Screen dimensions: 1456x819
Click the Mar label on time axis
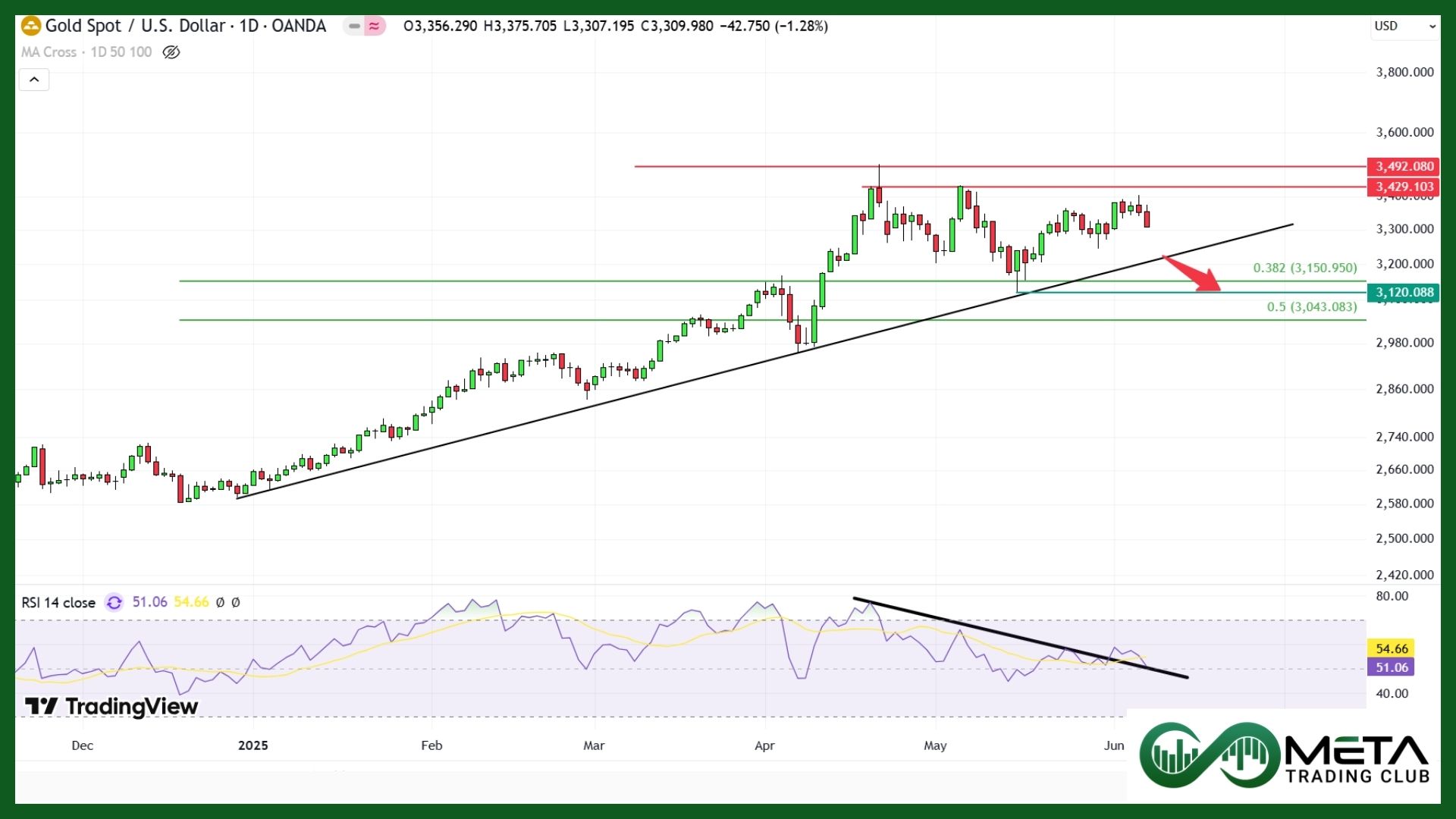pos(594,745)
